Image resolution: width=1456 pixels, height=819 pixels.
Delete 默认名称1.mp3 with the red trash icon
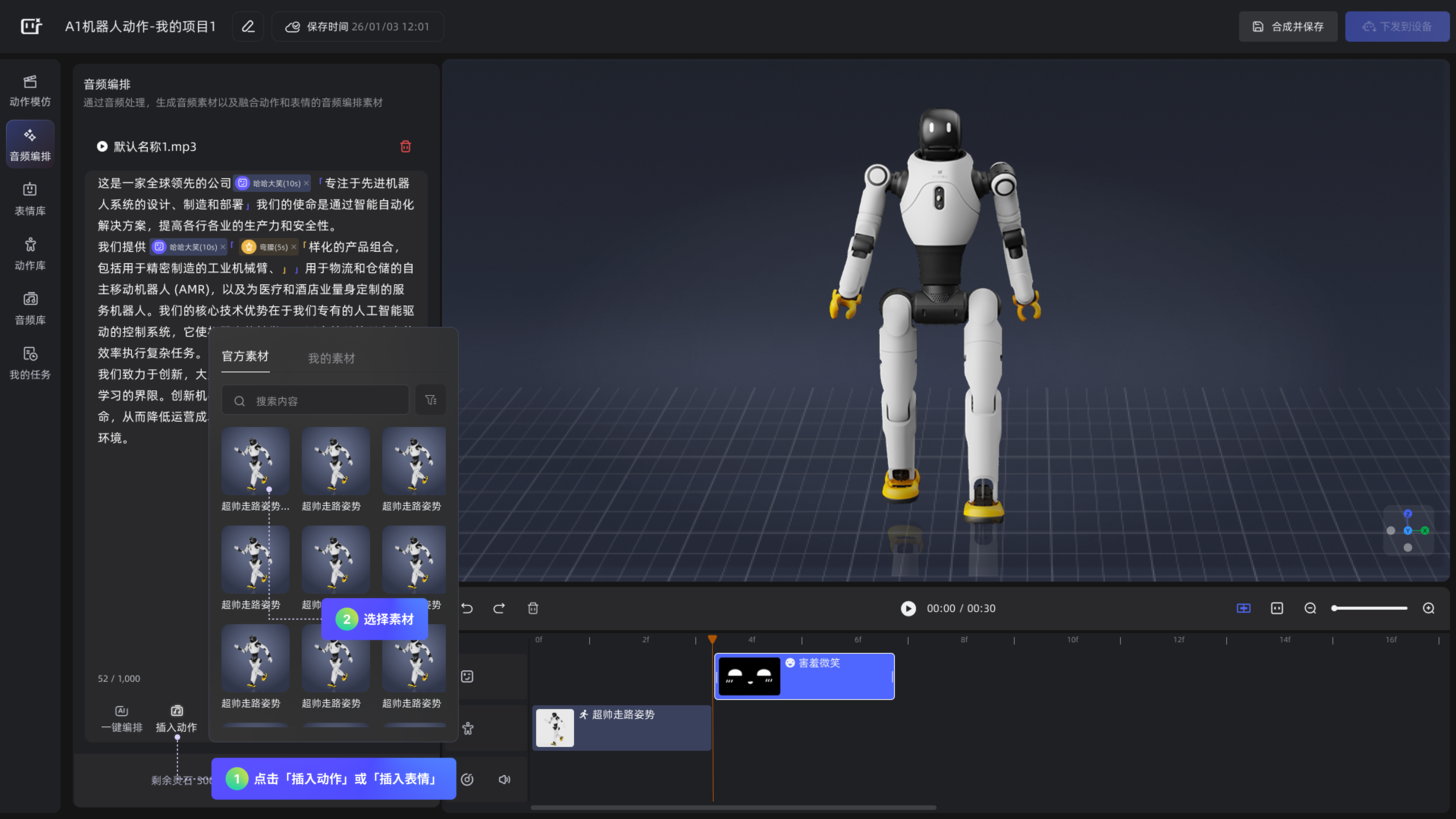[405, 146]
